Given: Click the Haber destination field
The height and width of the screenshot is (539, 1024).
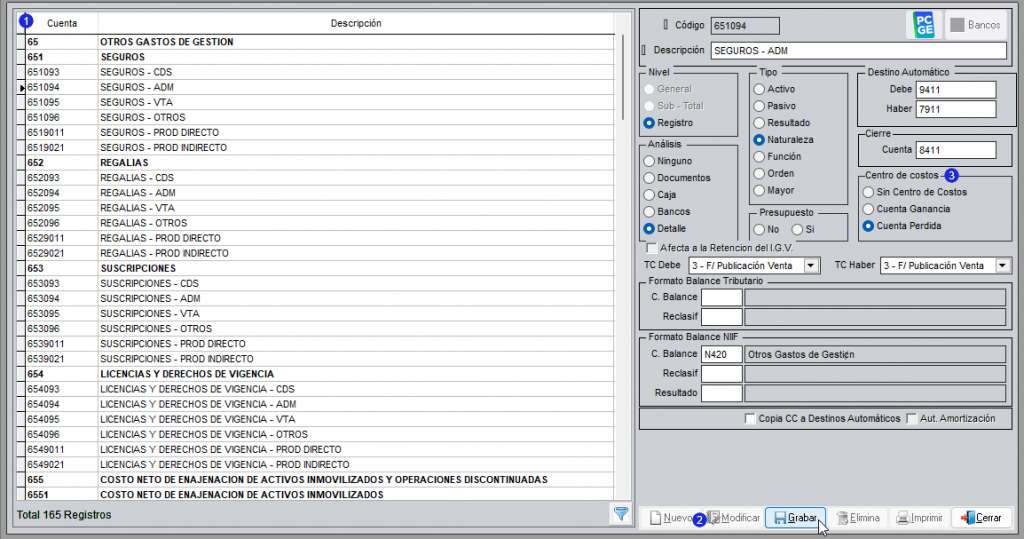Looking at the screenshot, I should click(956, 109).
